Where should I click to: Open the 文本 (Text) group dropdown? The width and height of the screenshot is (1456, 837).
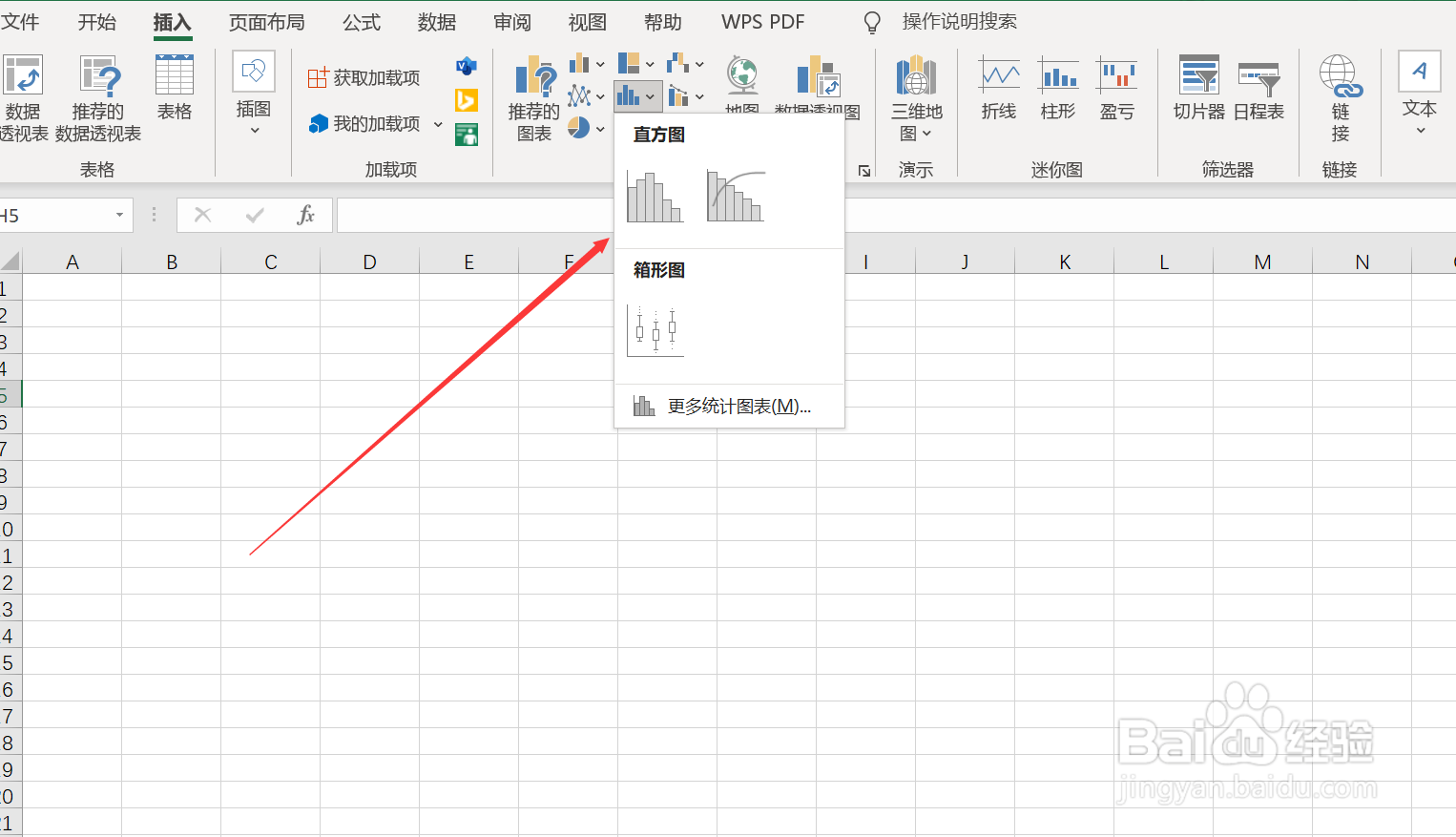[x=1420, y=94]
